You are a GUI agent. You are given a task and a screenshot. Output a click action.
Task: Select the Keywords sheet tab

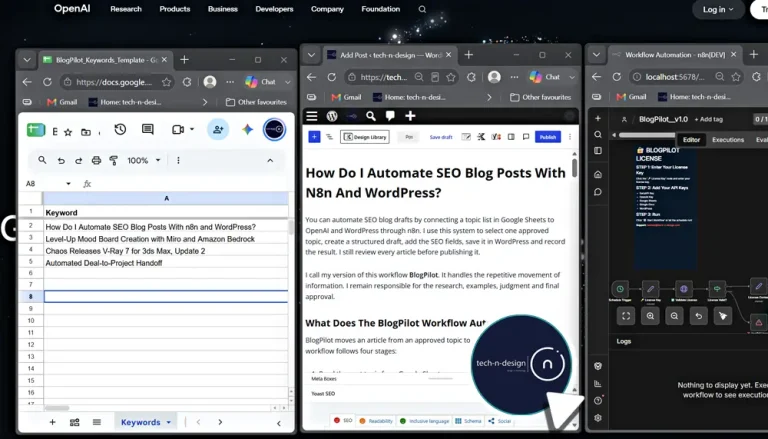[x=141, y=422]
